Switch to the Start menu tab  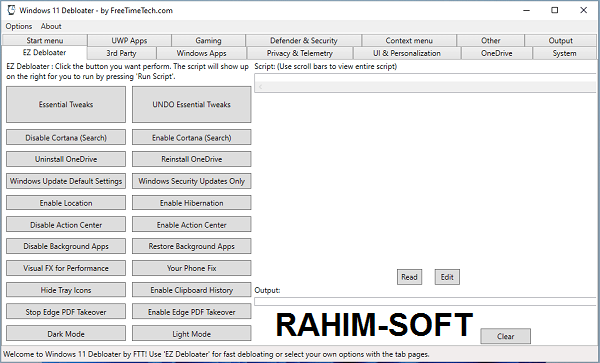click(x=45, y=41)
